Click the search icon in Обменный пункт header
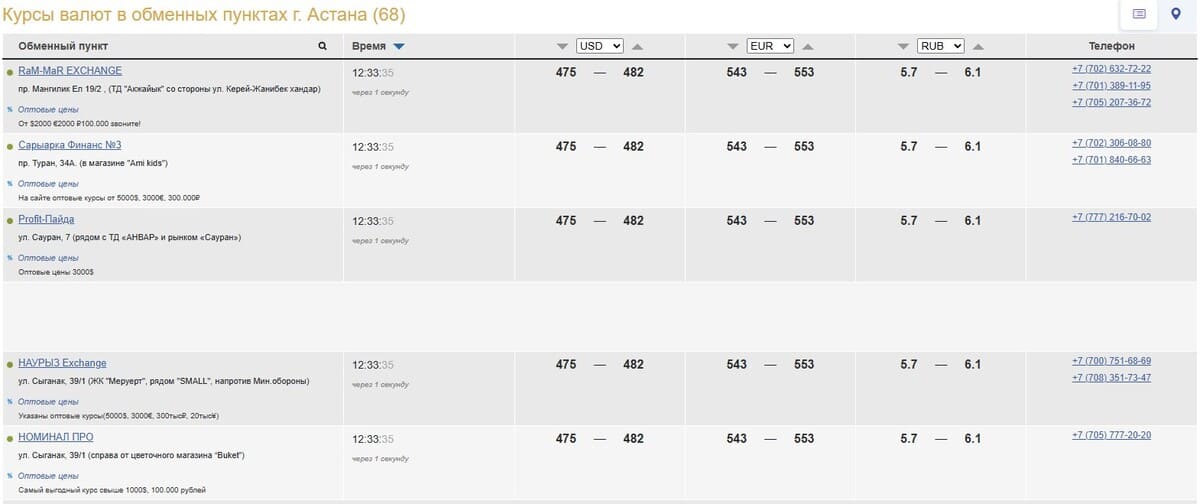Image resolution: width=1200 pixels, height=504 pixels. click(x=322, y=46)
